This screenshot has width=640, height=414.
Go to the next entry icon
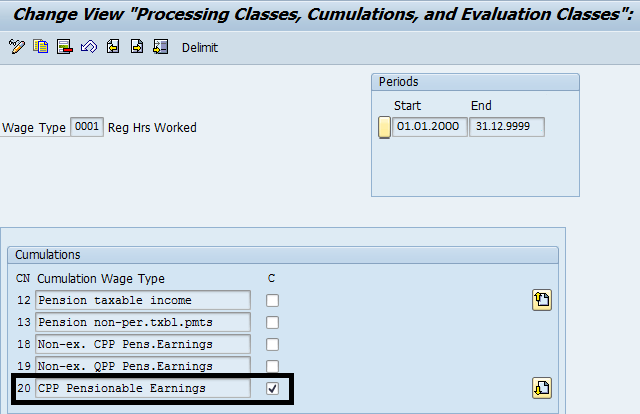137,47
